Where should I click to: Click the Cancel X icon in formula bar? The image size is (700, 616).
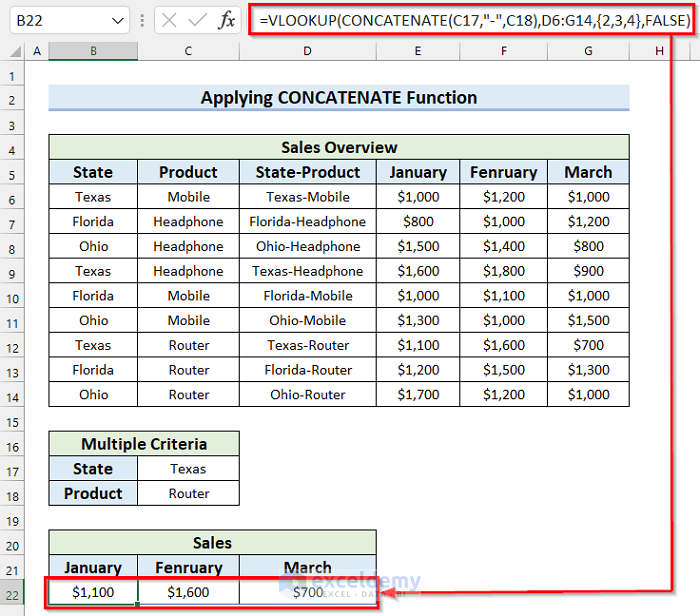169,20
